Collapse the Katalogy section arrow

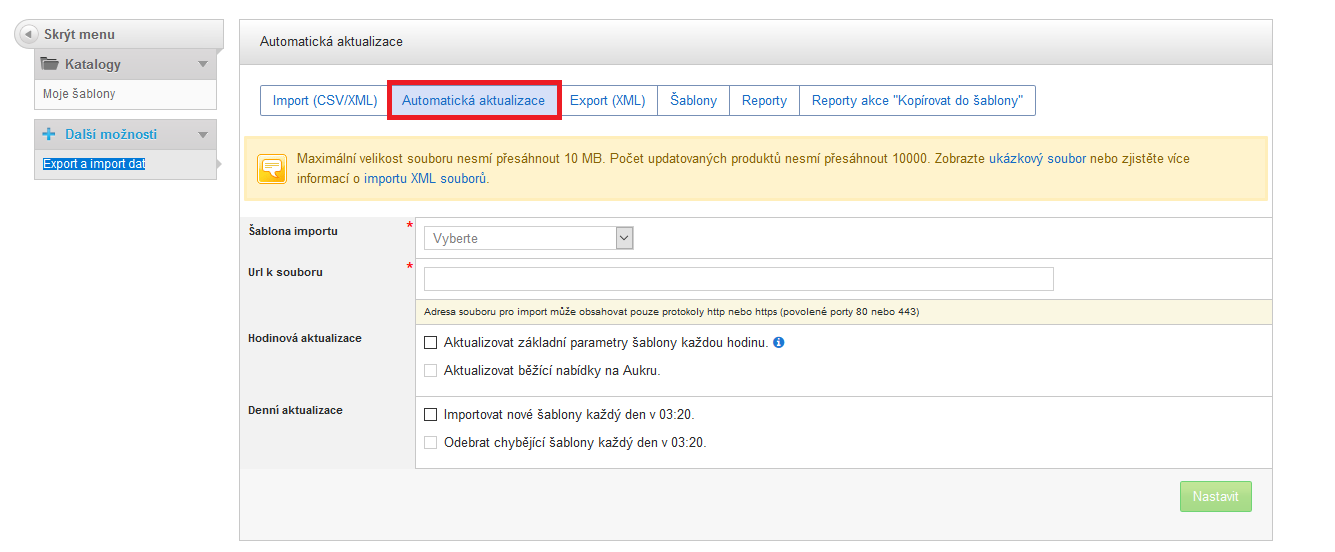click(x=203, y=64)
